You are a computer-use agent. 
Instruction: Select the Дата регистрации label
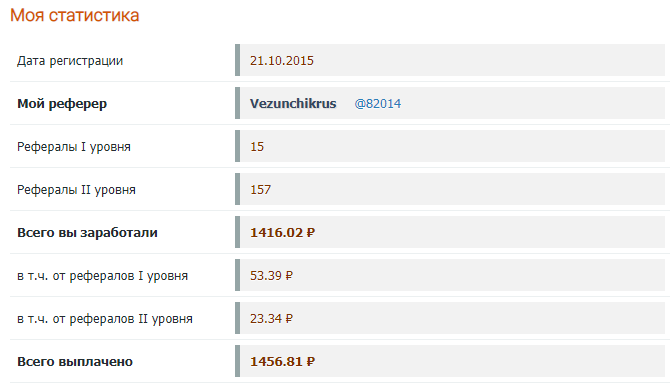[x=70, y=61]
